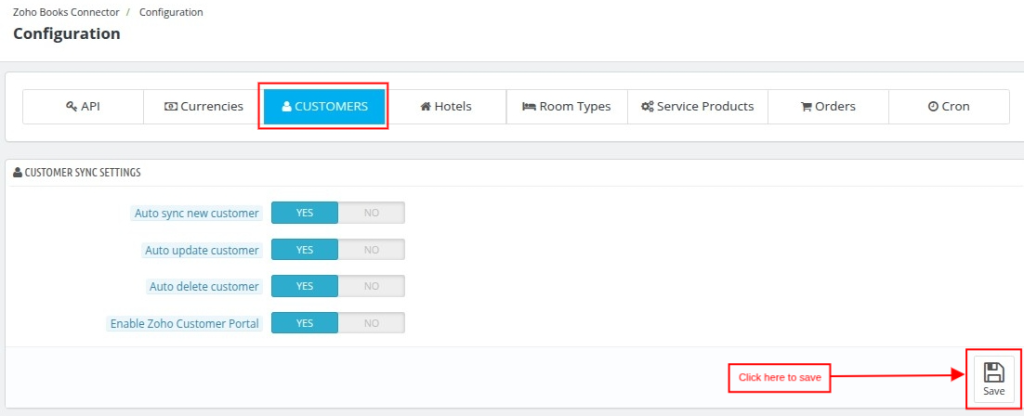Click the Save button label
Screen dimensions: 1024x416
(994, 392)
